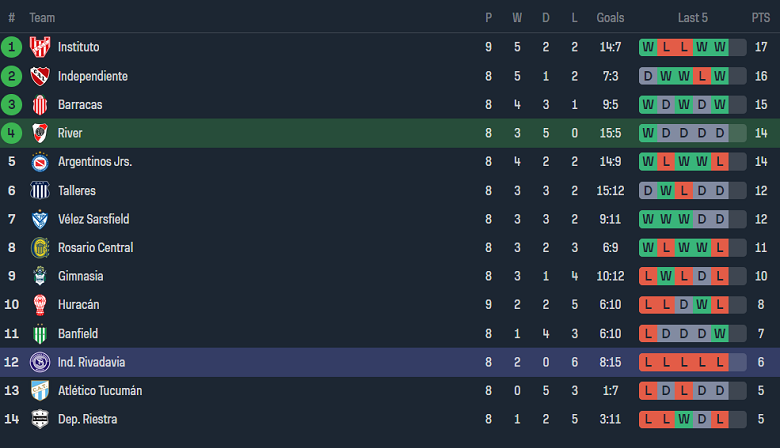Image resolution: width=780 pixels, height=448 pixels.
Task: Click the green rank 1 position badge
Action: tap(12, 47)
